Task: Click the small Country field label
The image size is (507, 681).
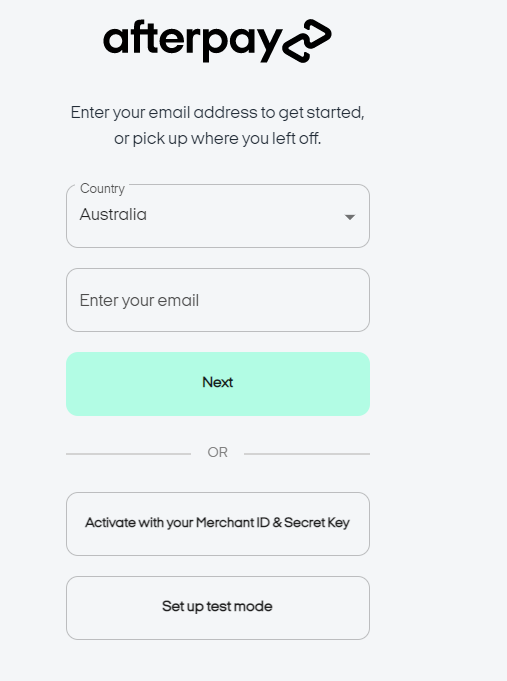Action: [x=103, y=188]
